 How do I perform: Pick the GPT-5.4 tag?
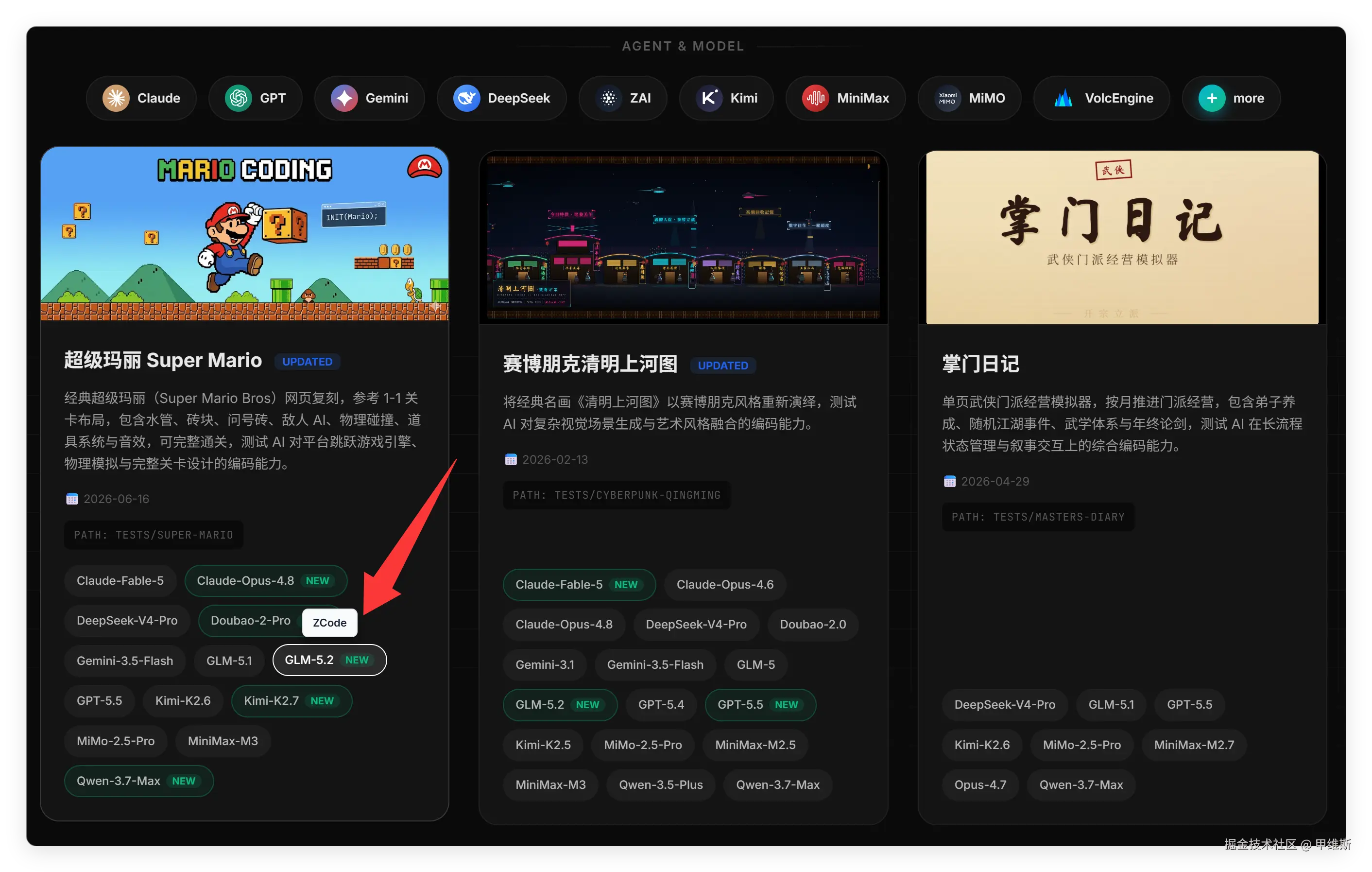tap(661, 705)
